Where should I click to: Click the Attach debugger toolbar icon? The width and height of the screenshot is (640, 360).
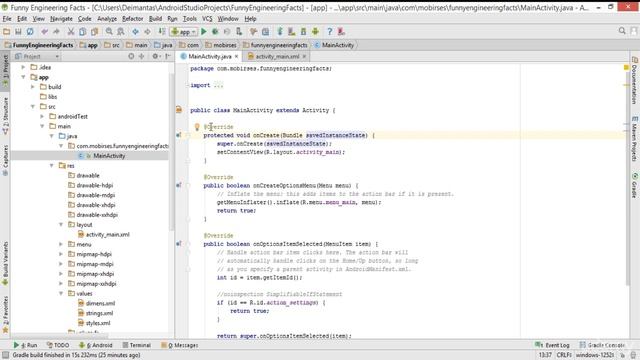[x=239, y=31]
